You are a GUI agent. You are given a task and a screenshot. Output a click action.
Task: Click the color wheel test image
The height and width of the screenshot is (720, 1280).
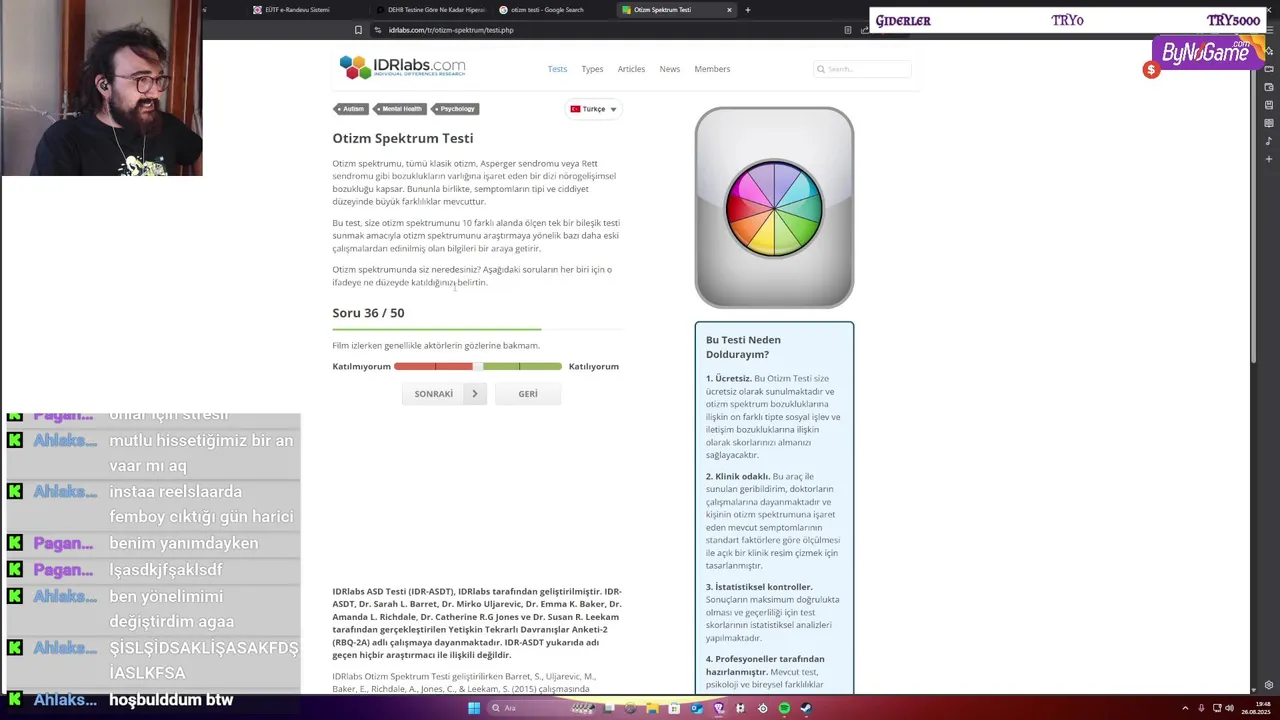point(774,208)
